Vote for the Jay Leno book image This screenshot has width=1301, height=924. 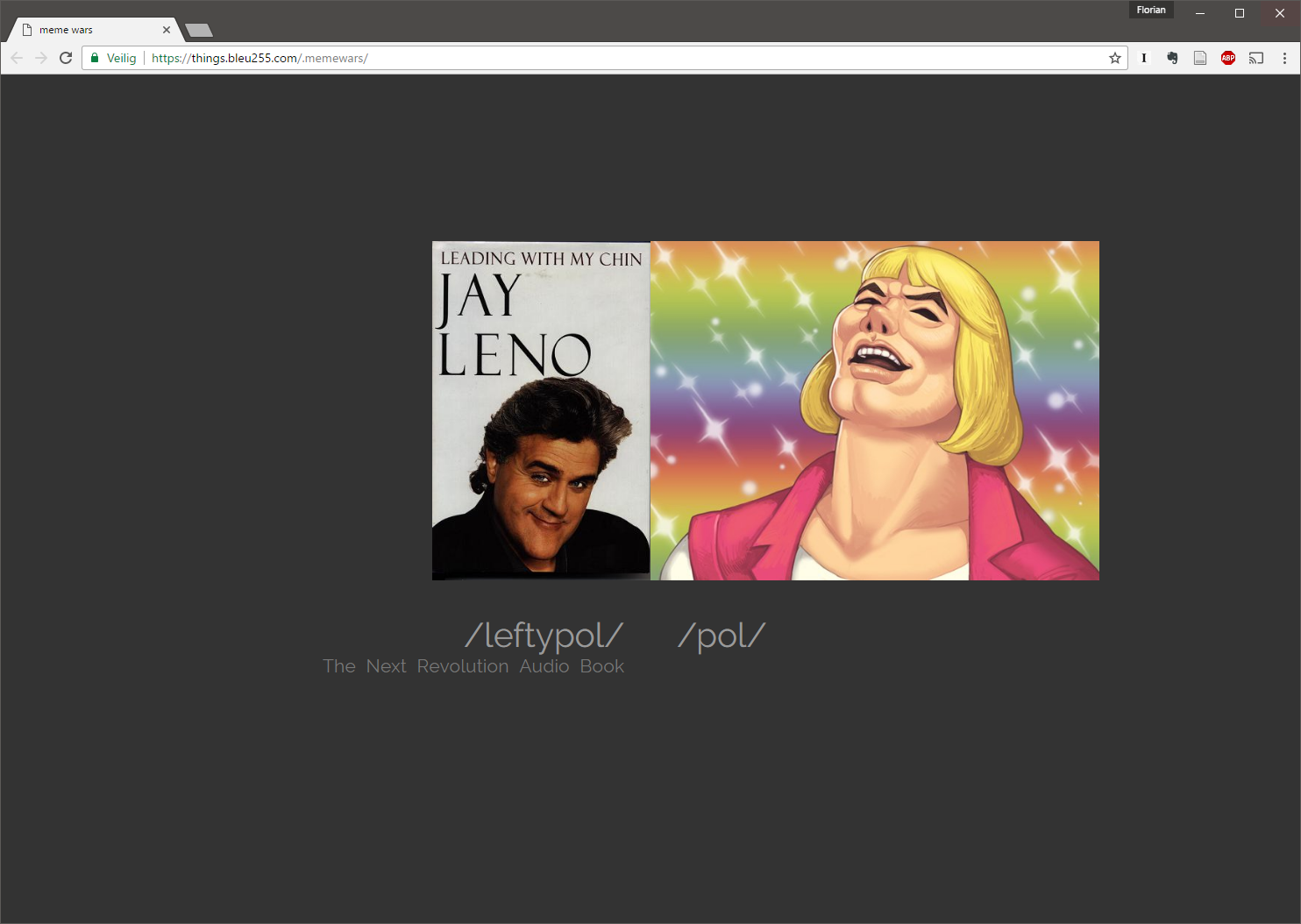click(x=541, y=410)
